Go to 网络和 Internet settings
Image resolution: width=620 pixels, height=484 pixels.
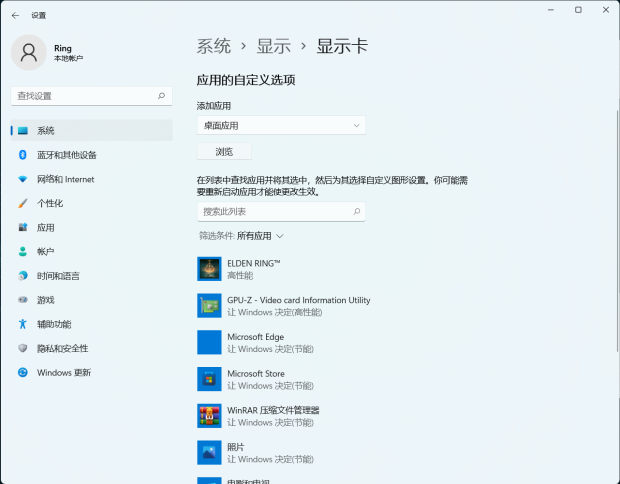tap(92, 179)
